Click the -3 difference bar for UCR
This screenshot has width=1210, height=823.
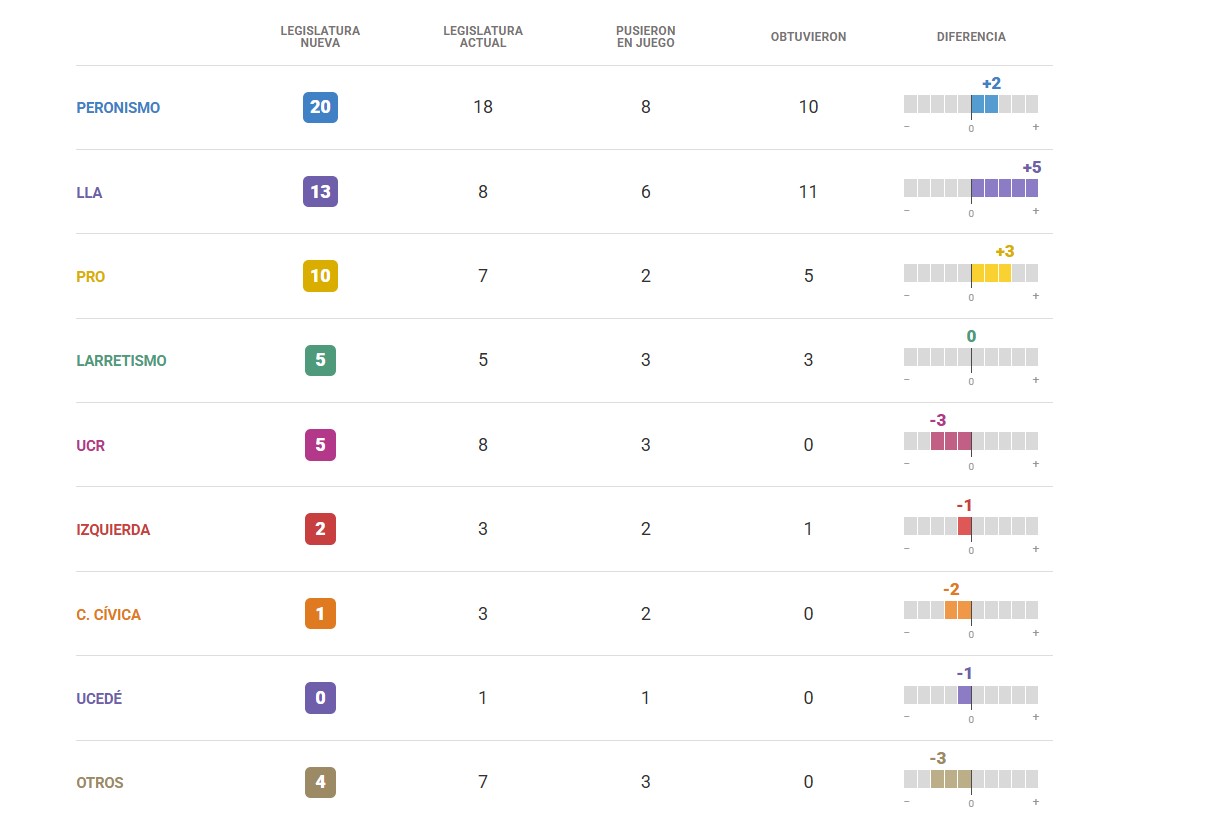(951, 441)
